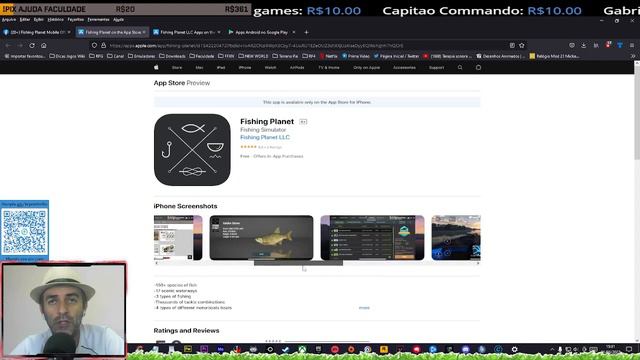
Task: Show more bookmarks overflow chevron
Action: coord(633,56)
